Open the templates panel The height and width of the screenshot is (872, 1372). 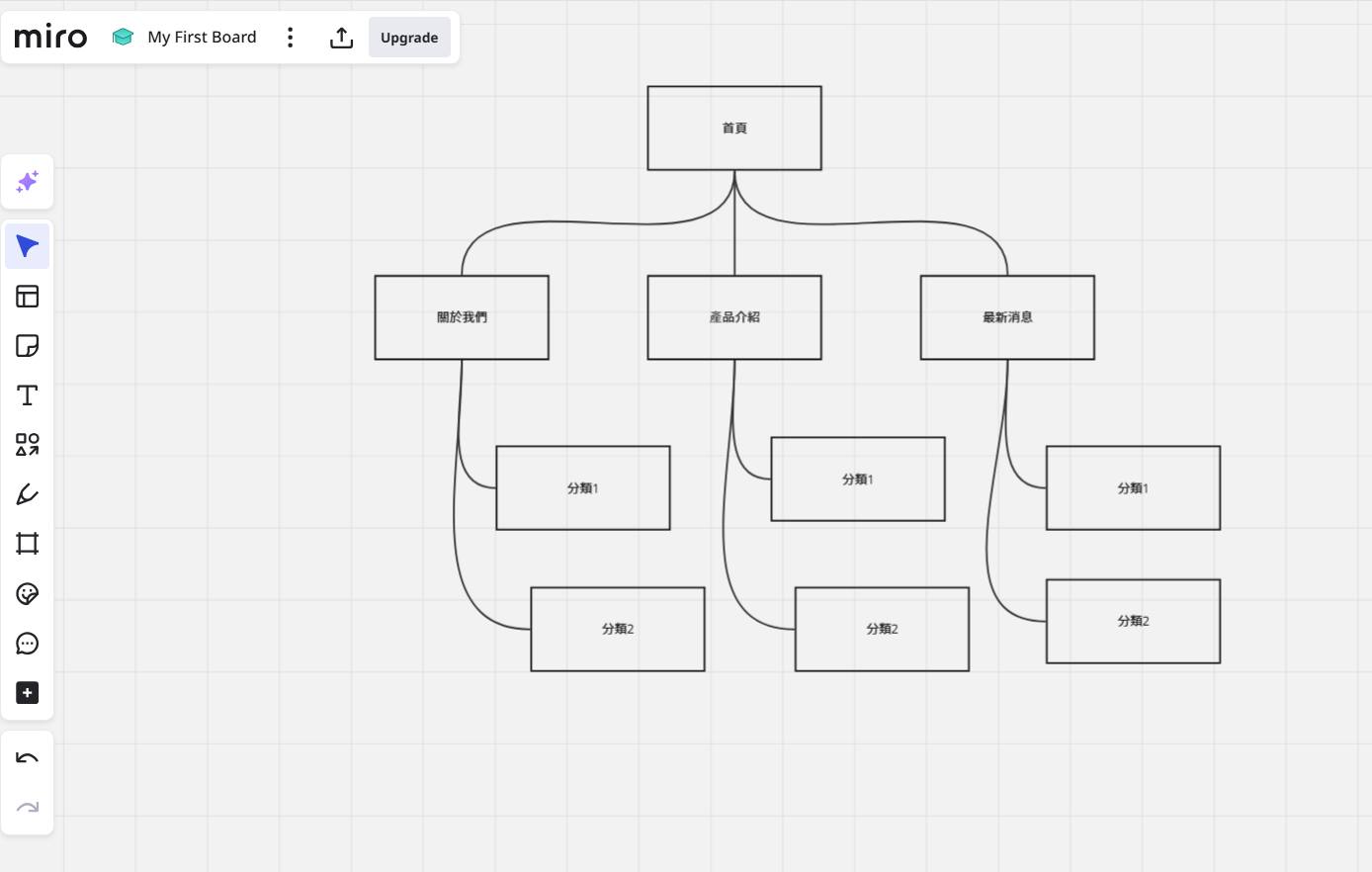pos(28,297)
